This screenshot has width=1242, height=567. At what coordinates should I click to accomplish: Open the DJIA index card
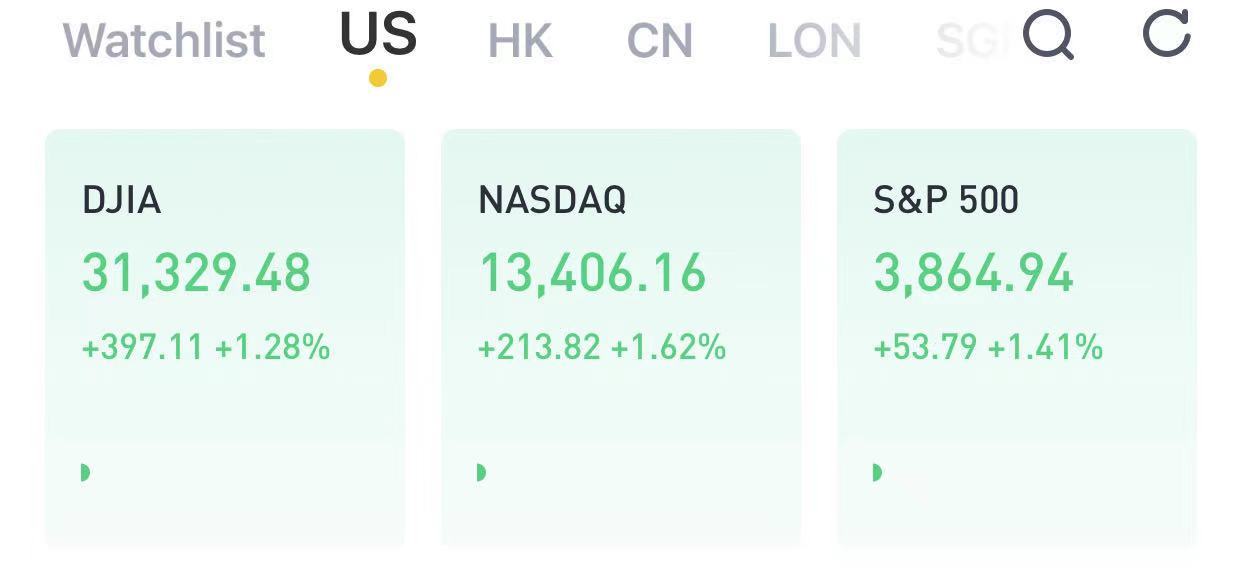click(x=225, y=339)
